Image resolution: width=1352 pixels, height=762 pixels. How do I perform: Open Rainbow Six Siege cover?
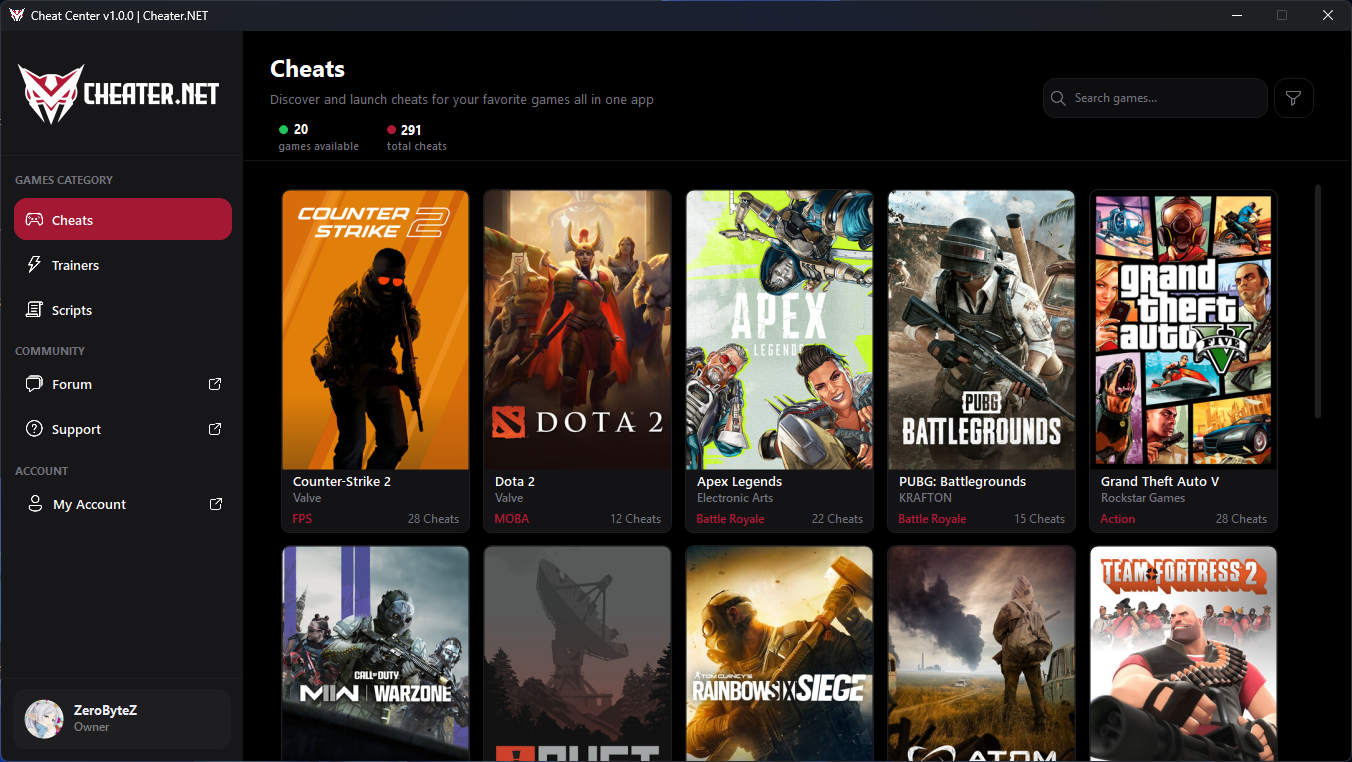(x=779, y=654)
